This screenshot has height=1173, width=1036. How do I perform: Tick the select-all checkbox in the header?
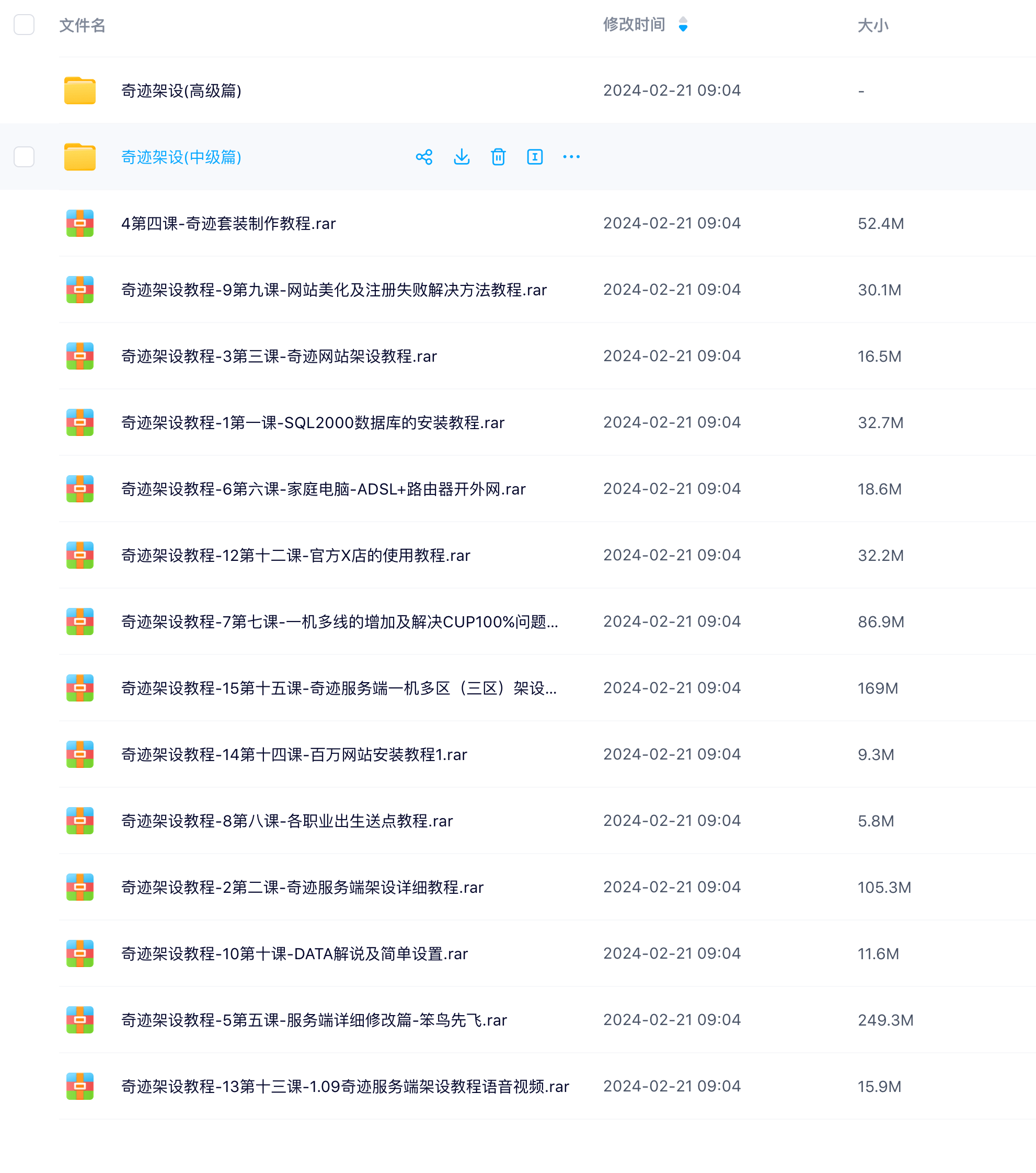pyautogui.click(x=24, y=25)
